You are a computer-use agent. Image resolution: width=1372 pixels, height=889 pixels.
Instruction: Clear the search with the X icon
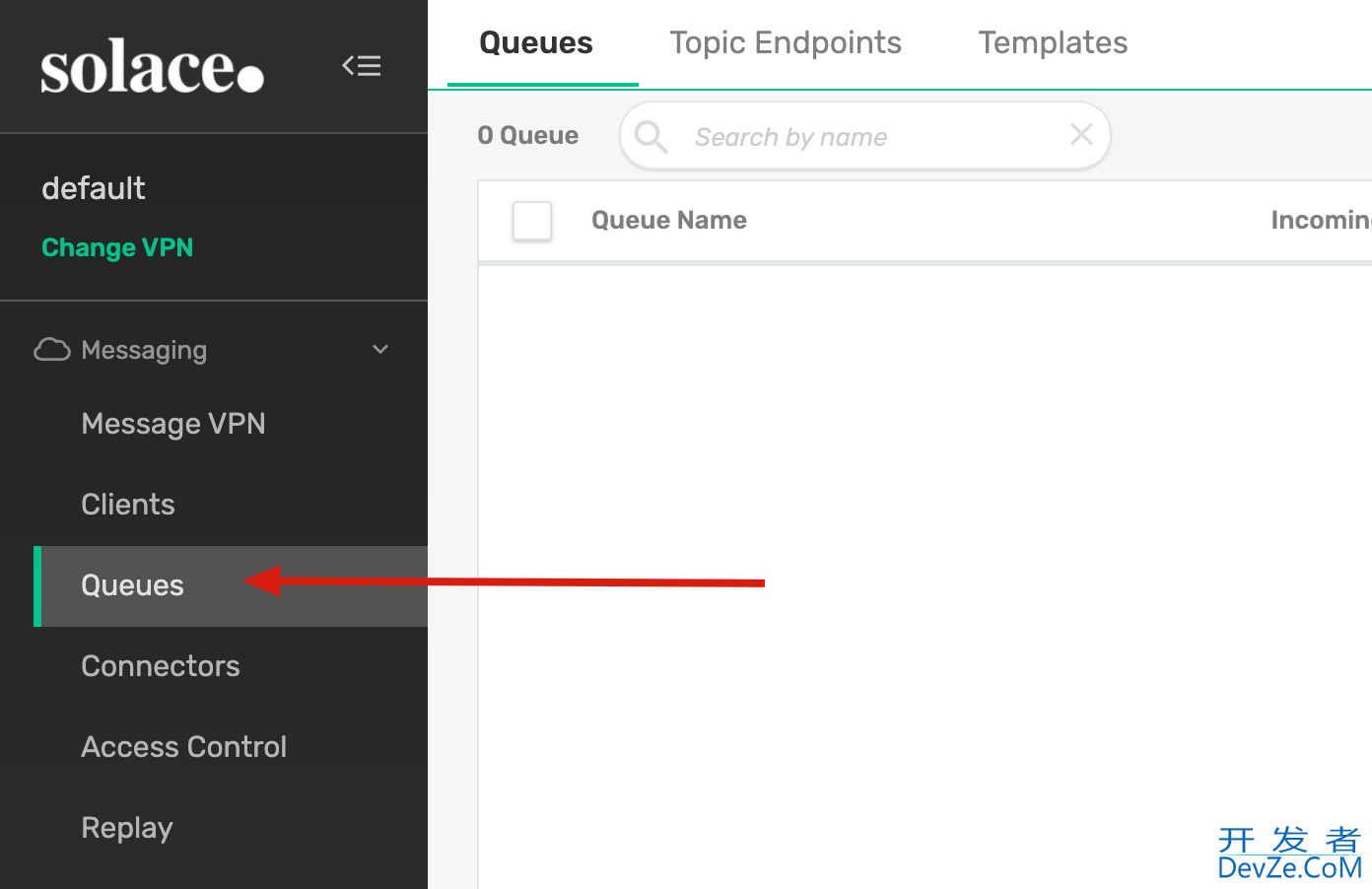[x=1081, y=135]
